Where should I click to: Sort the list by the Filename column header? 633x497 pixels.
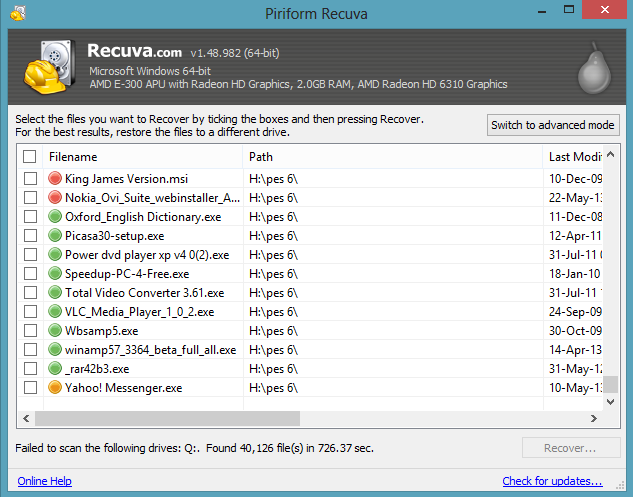point(142,157)
